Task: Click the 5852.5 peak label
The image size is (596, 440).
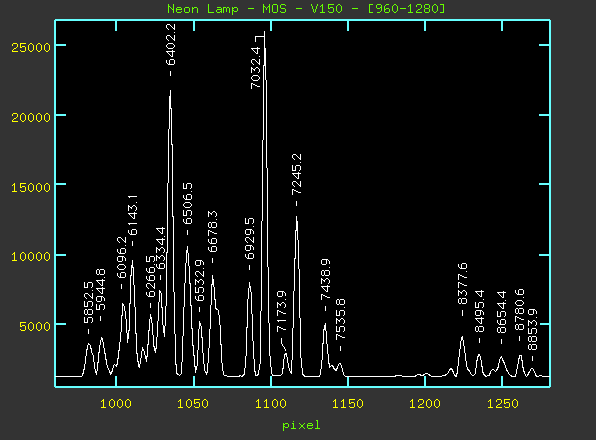Action: [x=88, y=302]
